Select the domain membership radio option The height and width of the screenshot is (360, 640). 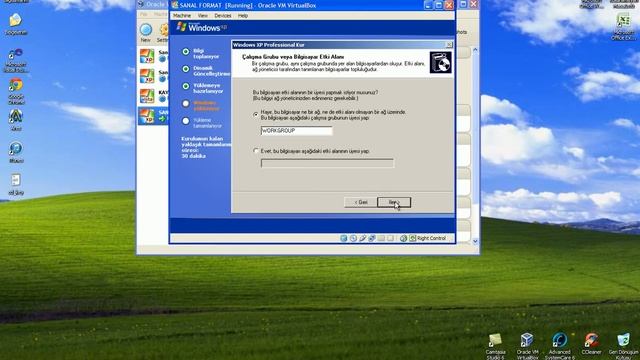point(256,151)
